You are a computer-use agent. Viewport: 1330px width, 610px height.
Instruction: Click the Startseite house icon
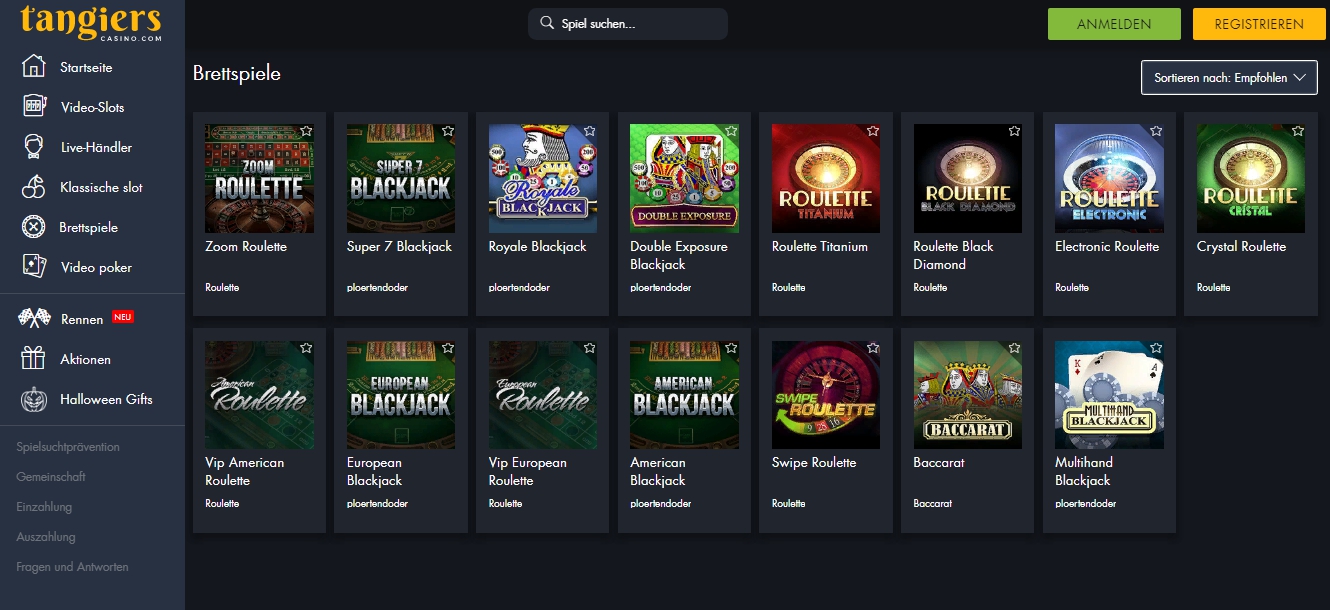(x=33, y=67)
